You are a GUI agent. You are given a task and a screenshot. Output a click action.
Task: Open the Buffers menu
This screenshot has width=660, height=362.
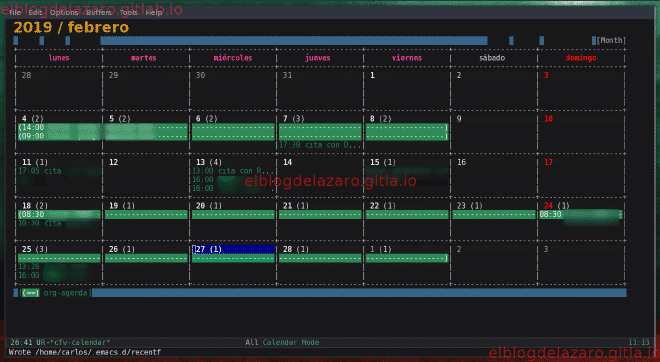[x=99, y=13]
